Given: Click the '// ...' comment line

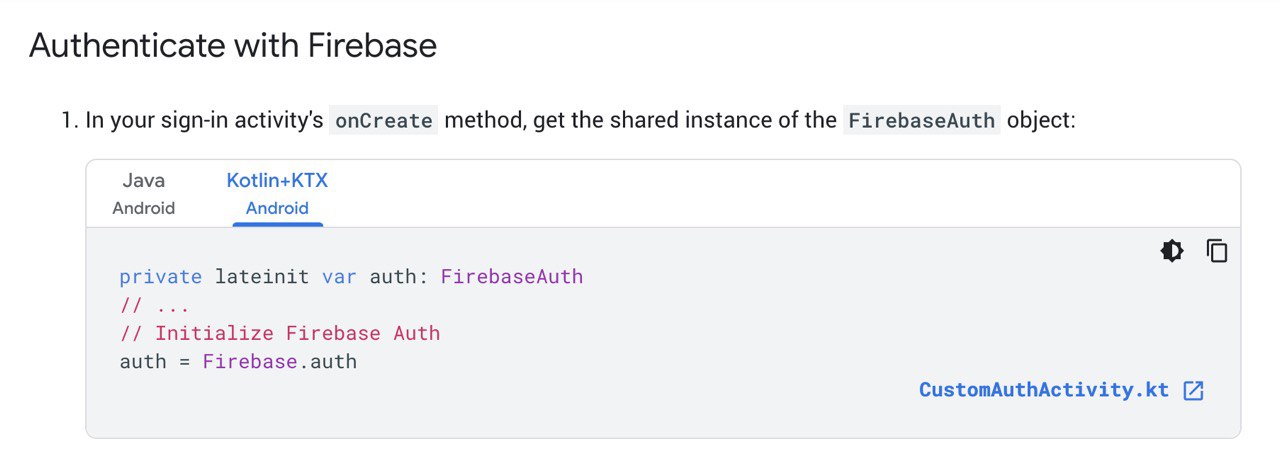Looking at the screenshot, I should pos(154,305).
